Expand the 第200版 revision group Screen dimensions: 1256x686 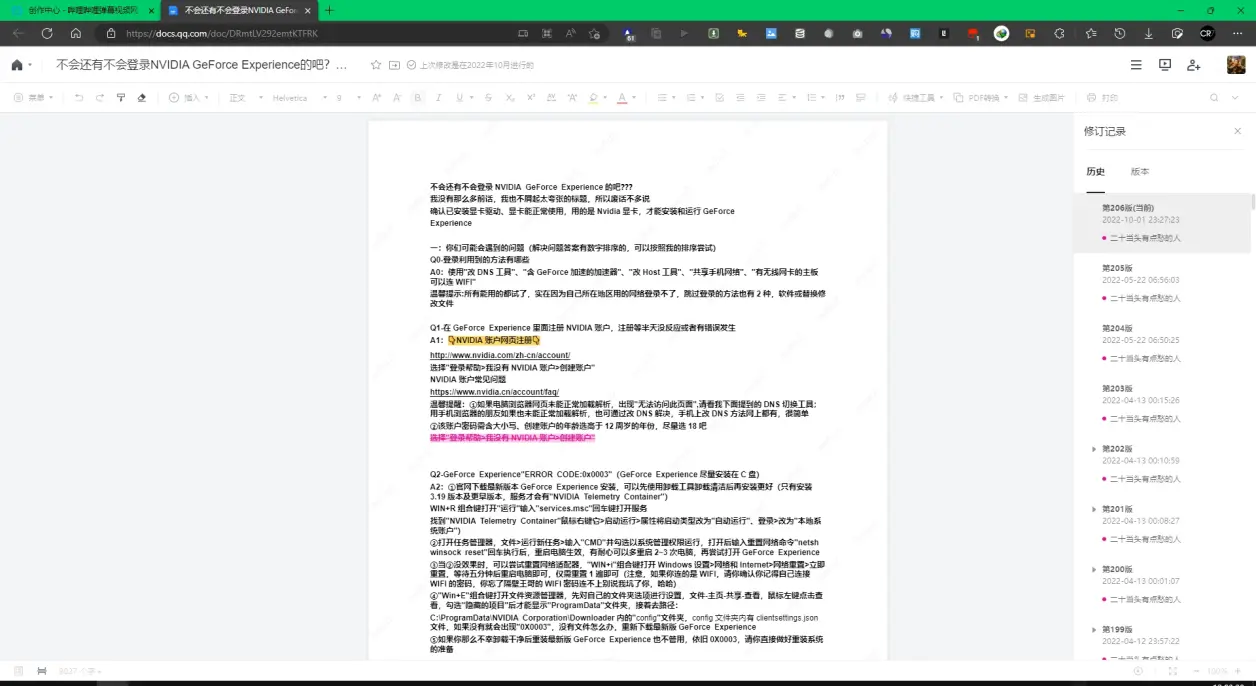tap(1093, 569)
